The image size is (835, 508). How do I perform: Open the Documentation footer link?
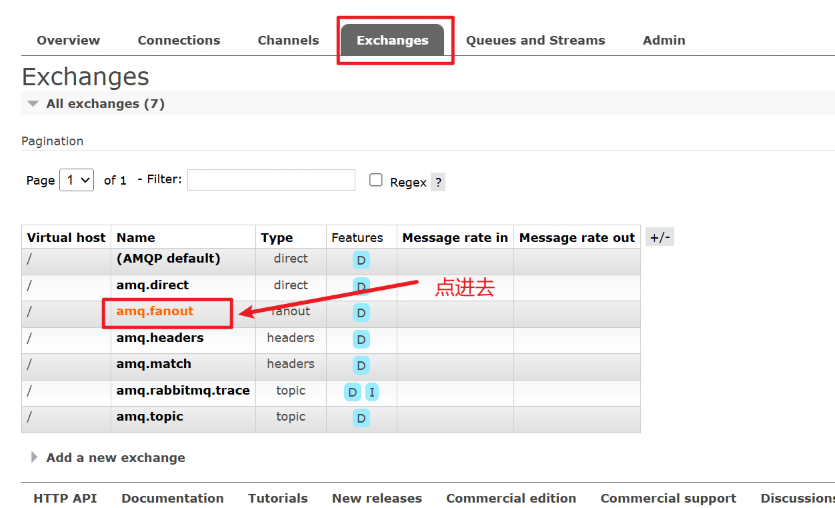[173, 498]
